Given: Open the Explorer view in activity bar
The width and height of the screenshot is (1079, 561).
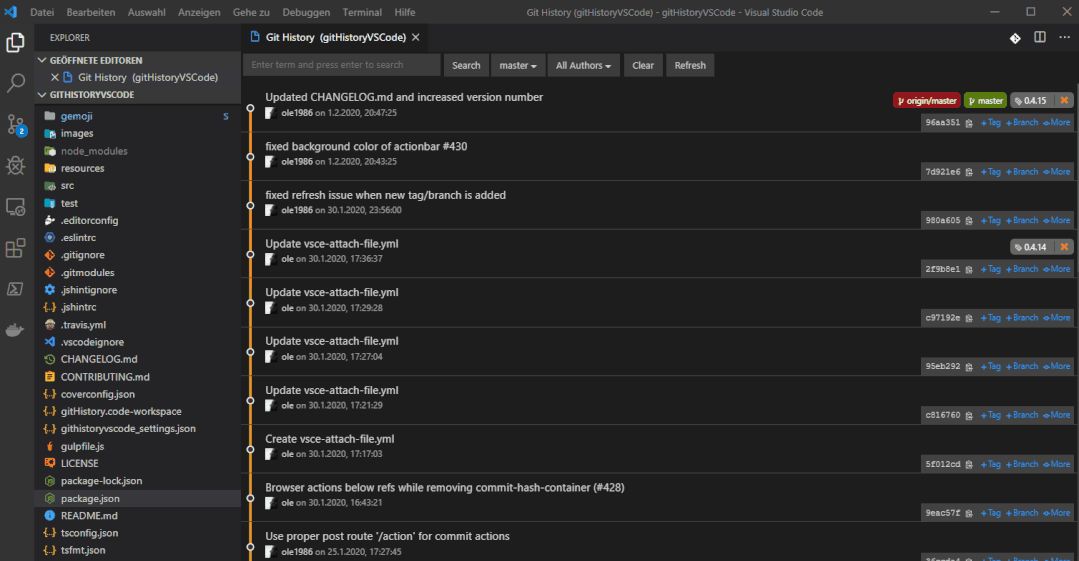Looking at the screenshot, I should [15, 43].
